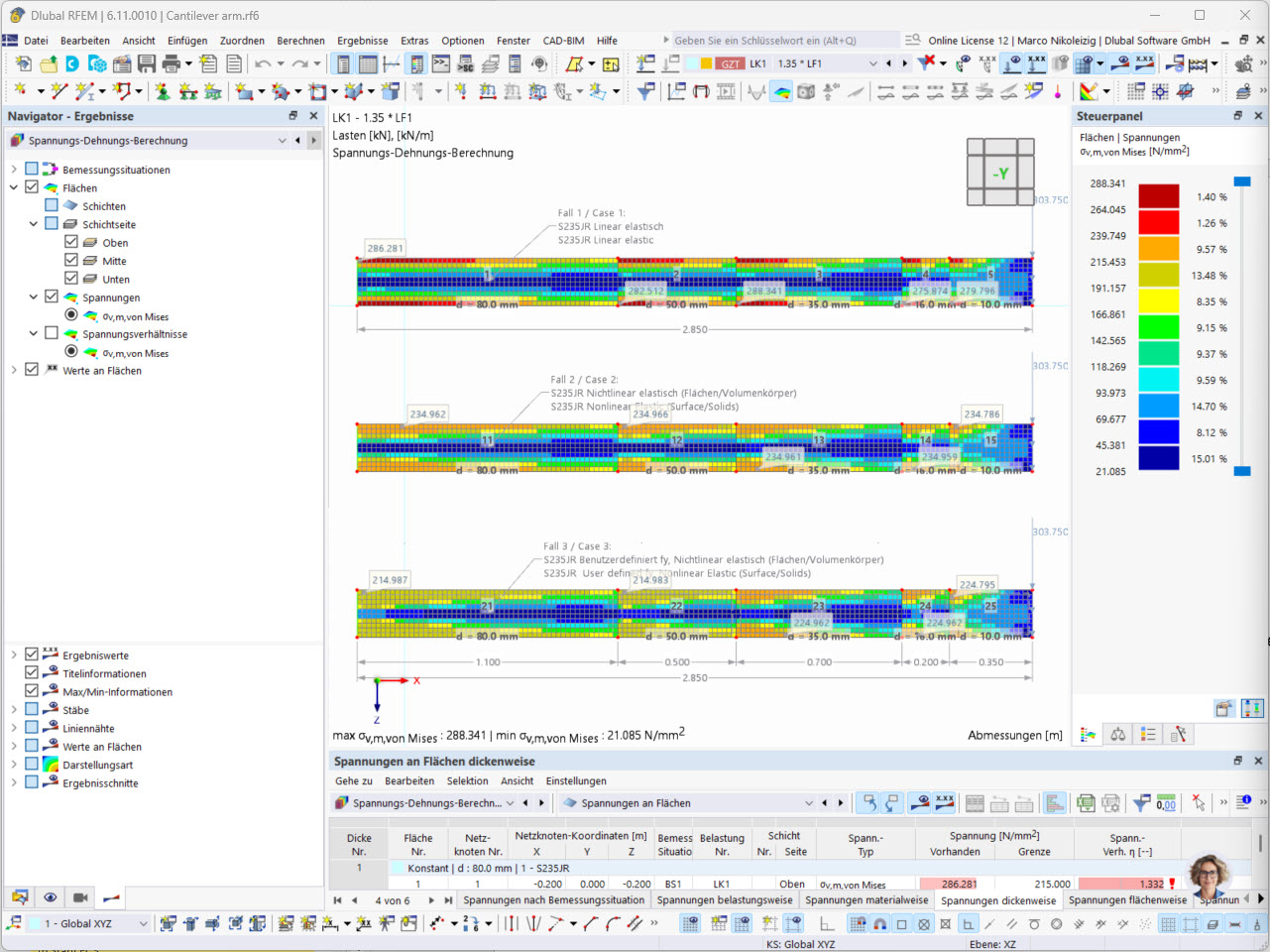The image size is (1270, 952).
Task: Click the result diagram deformation curve icon
Action: (x=757, y=91)
